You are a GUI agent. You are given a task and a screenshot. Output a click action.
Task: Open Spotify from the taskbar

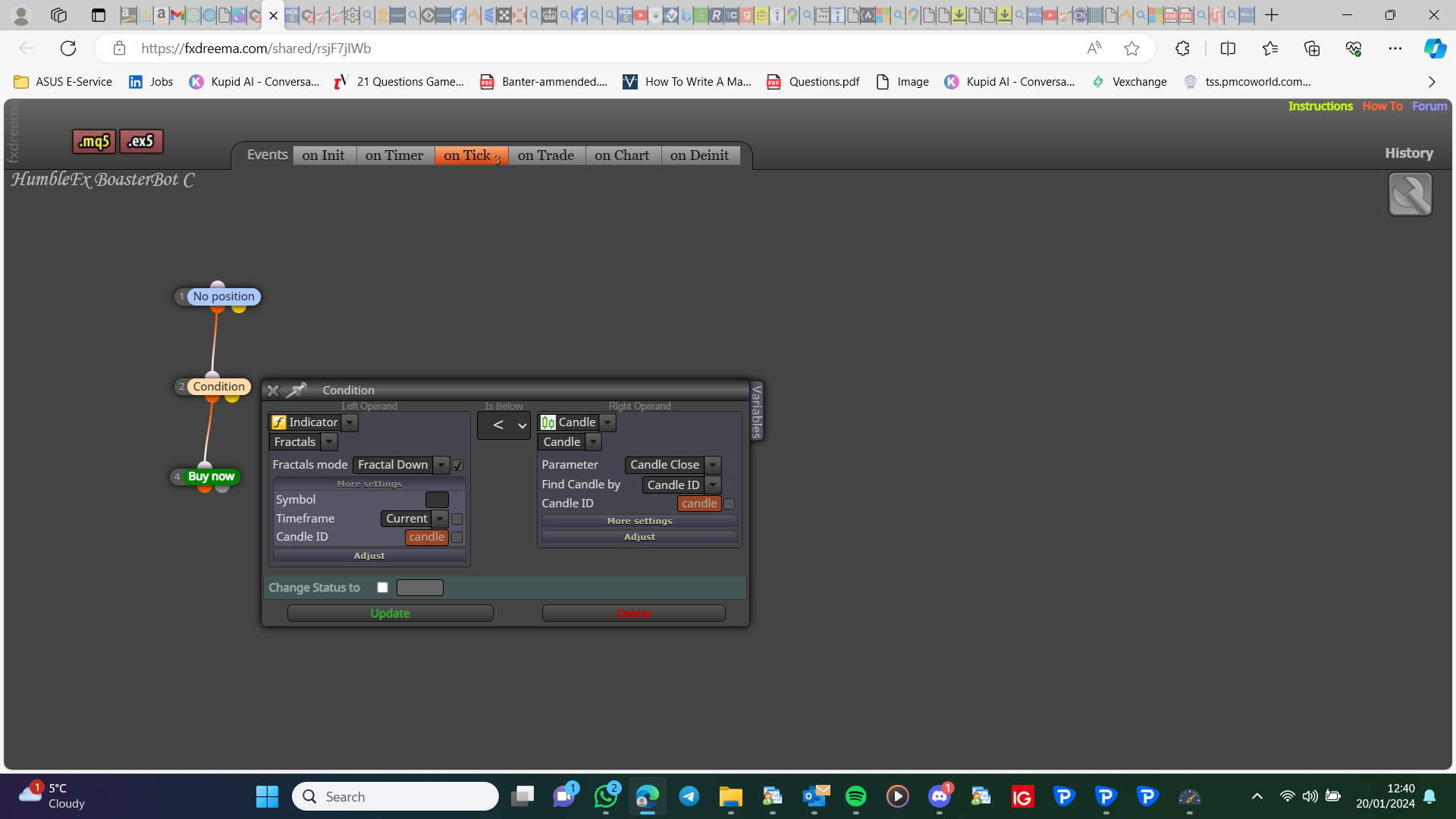click(x=855, y=796)
